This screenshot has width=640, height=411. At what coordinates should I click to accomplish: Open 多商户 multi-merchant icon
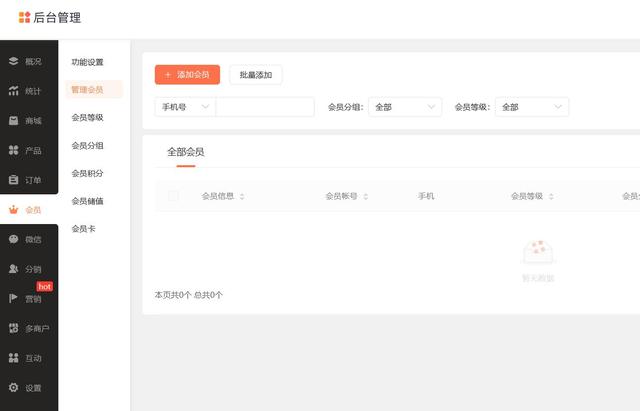pyautogui.click(x=13, y=328)
